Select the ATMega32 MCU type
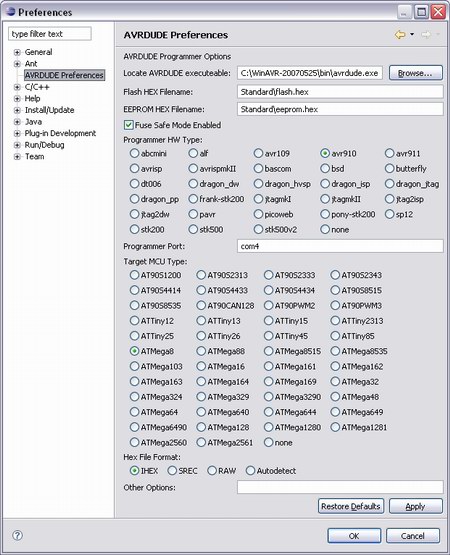This screenshot has height=555, width=450. click(335, 382)
